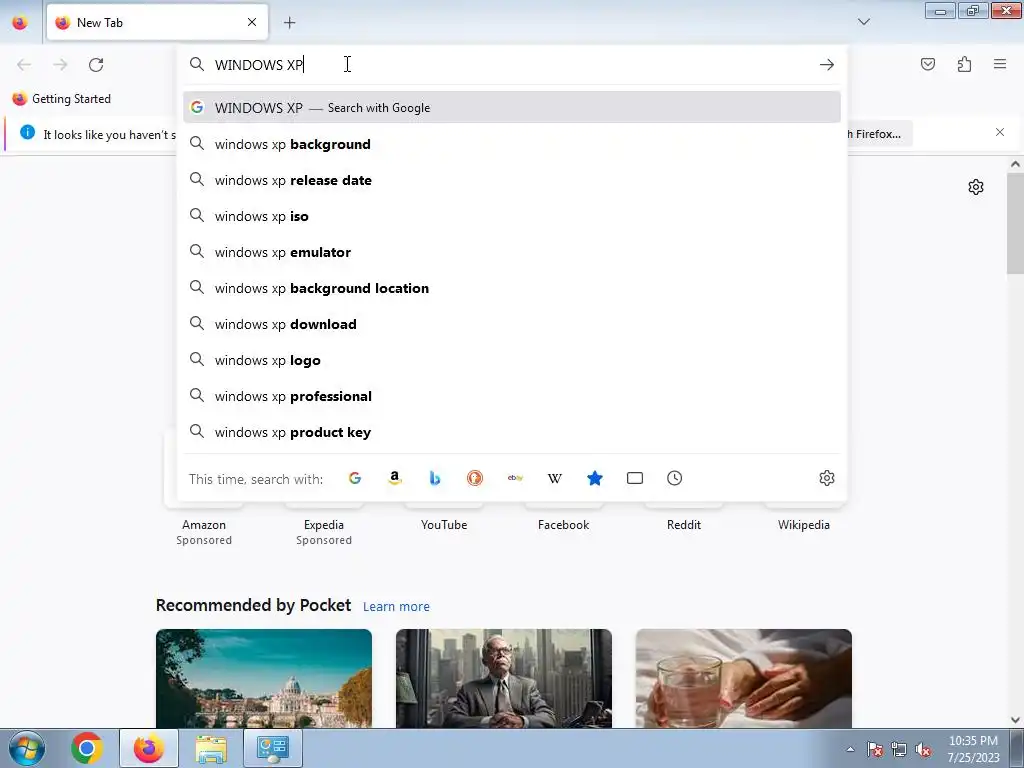Open Amazon Sponsored shortcut
Viewport: 1024px width, 768px height.
pos(204,525)
